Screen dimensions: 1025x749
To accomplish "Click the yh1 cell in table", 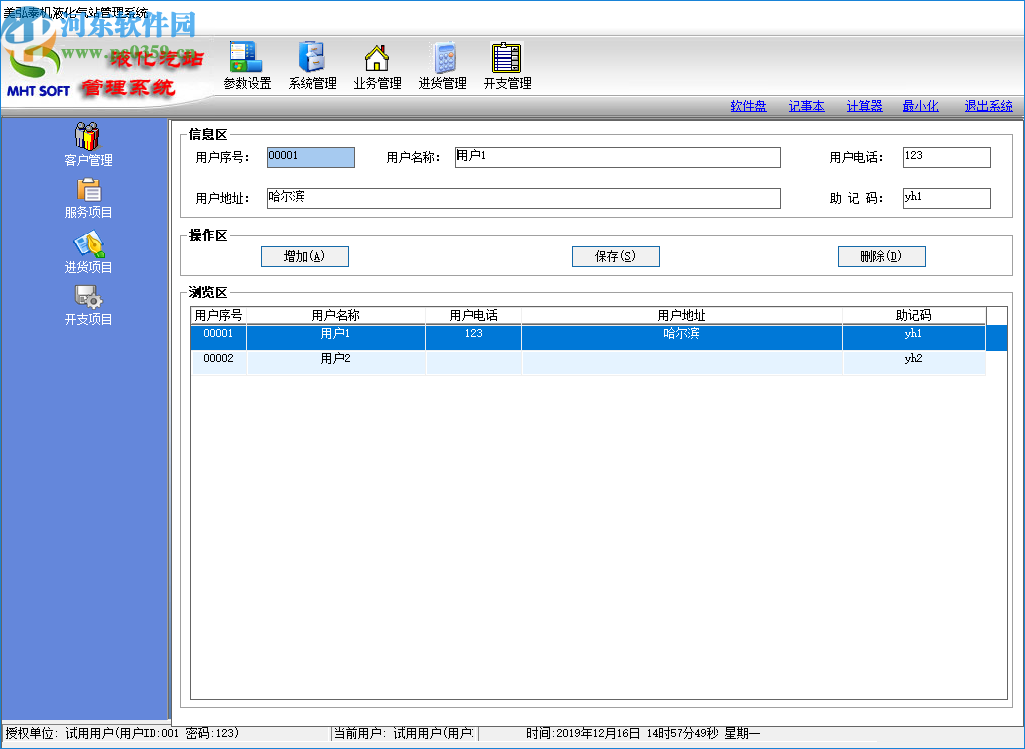I will [914, 337].
